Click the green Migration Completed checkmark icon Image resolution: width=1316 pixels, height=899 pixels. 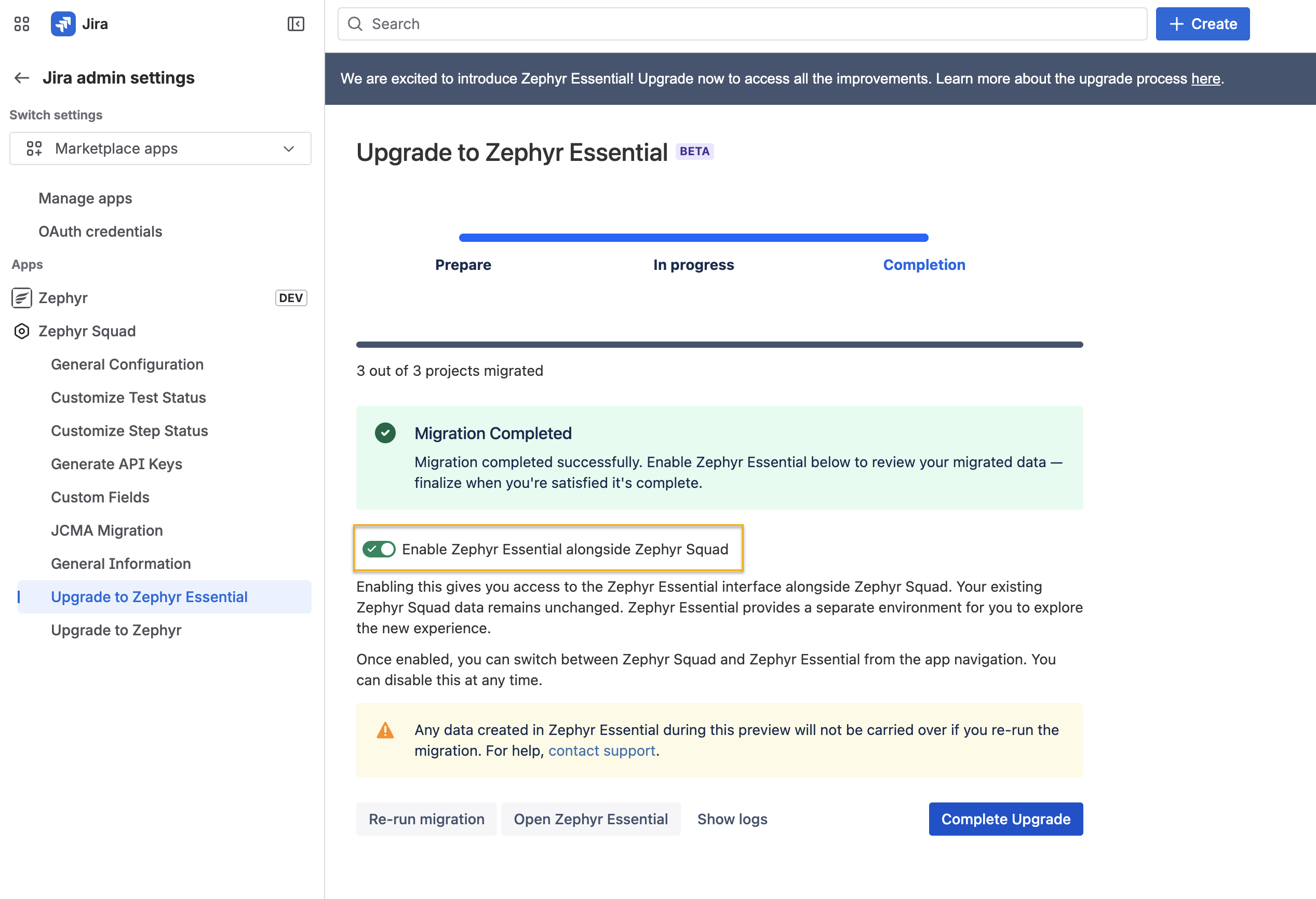(385, 433)
